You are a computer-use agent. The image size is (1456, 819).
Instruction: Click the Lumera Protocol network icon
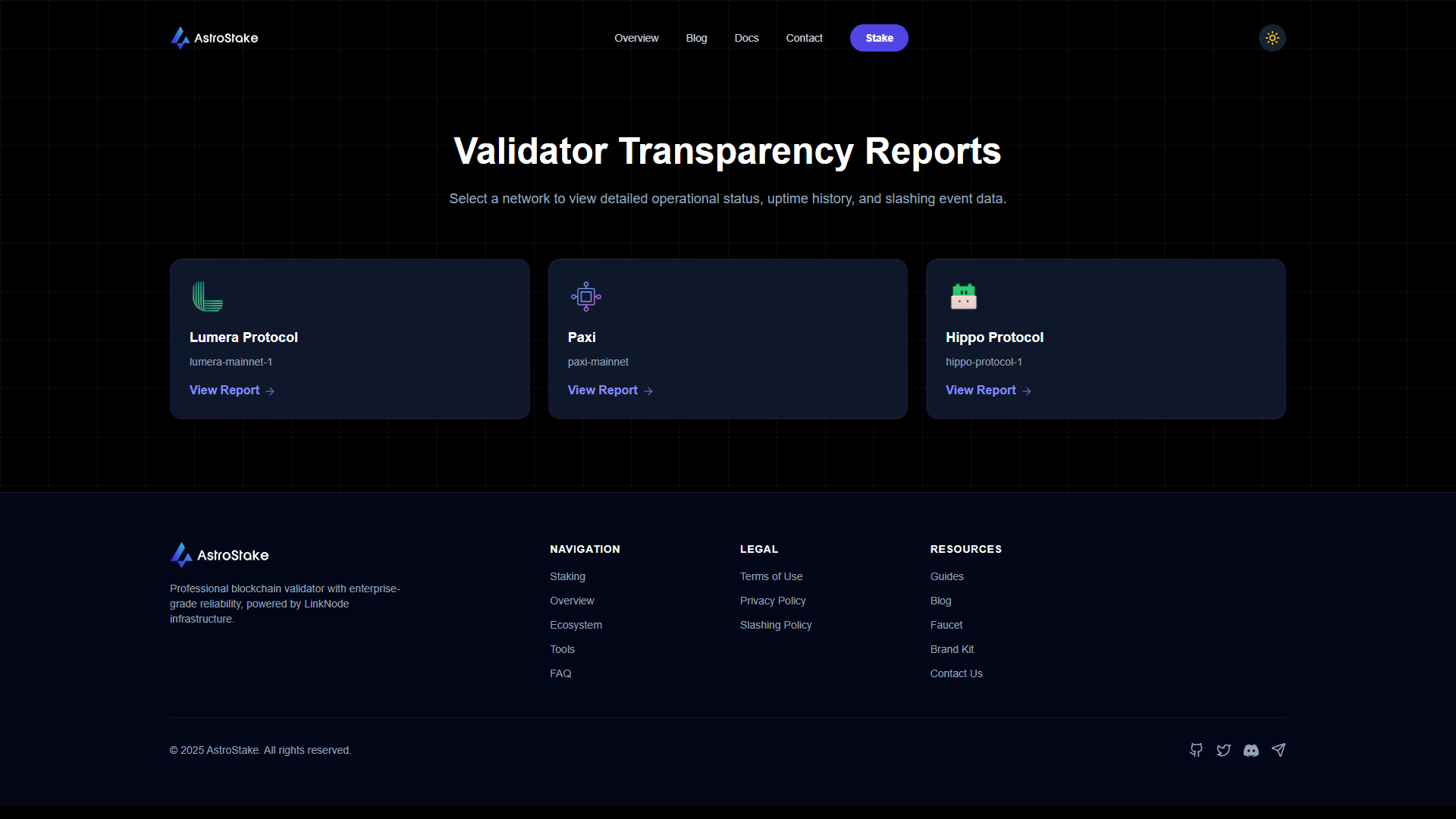pos(208,297)
